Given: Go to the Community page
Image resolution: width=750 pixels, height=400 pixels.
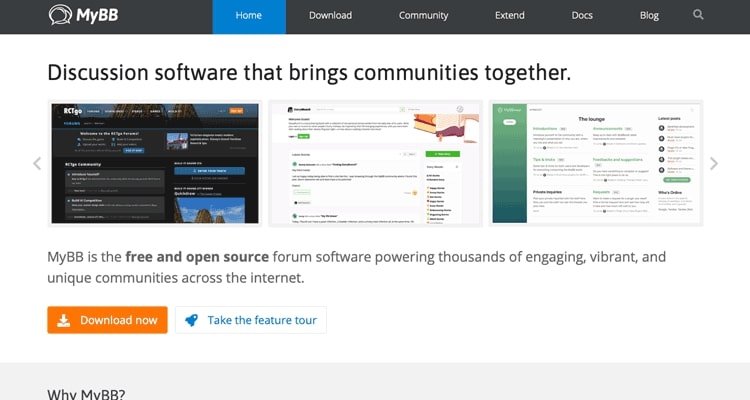Looking at the screenshot, I should [x=423, y=17].
